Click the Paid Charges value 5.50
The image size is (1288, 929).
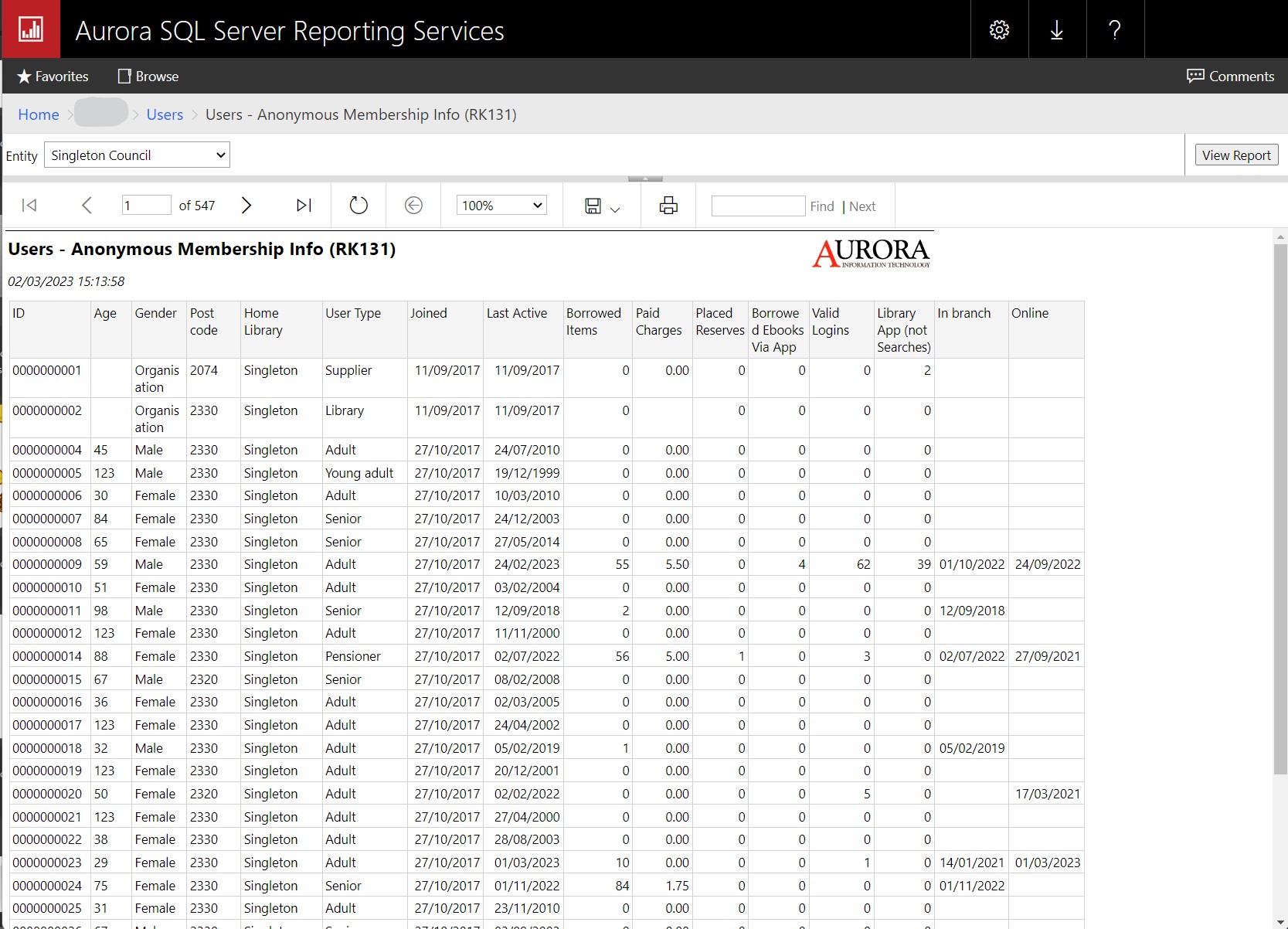[x=677, y=564]
